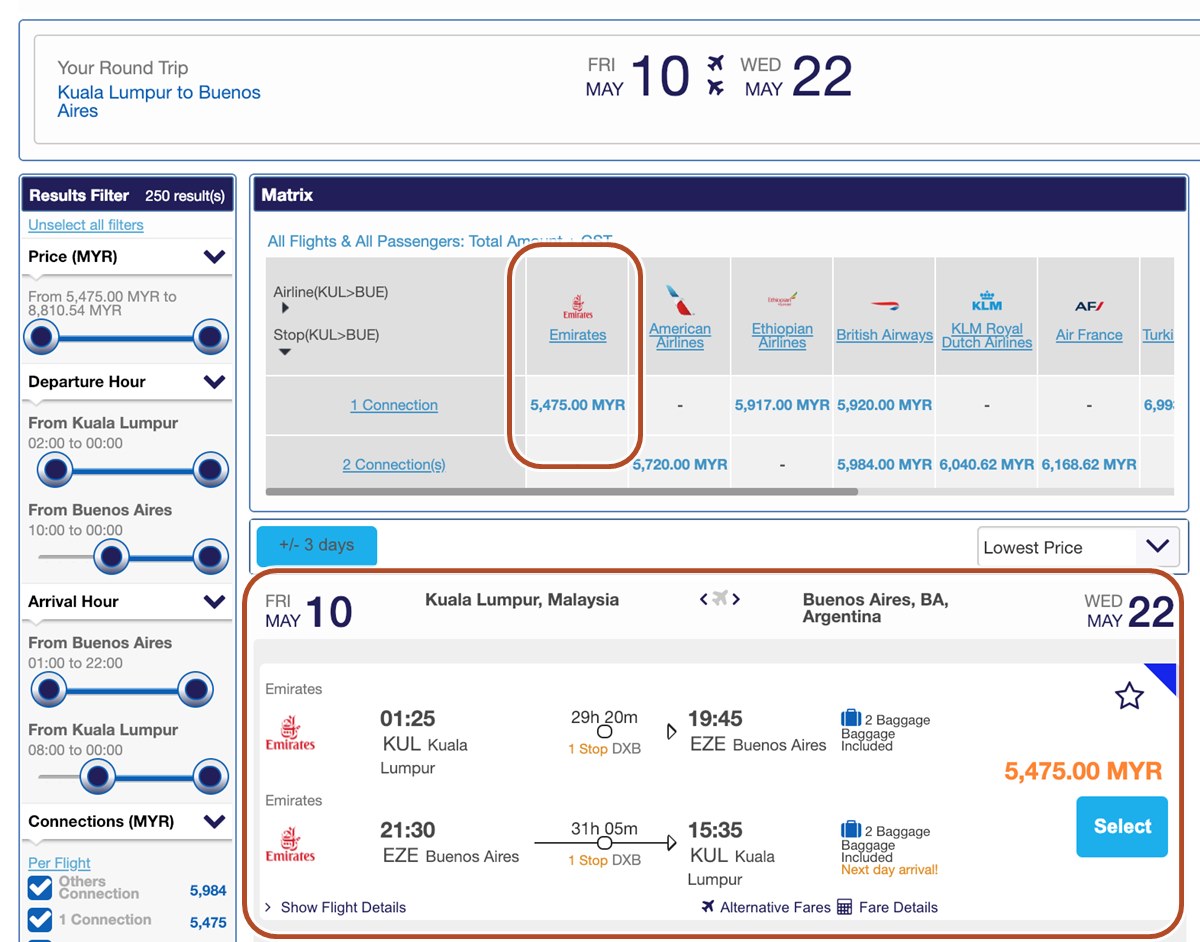Click arrival From Buenos Aires right slider handle
Screen dimensions: 1200x942
[195, 689]
